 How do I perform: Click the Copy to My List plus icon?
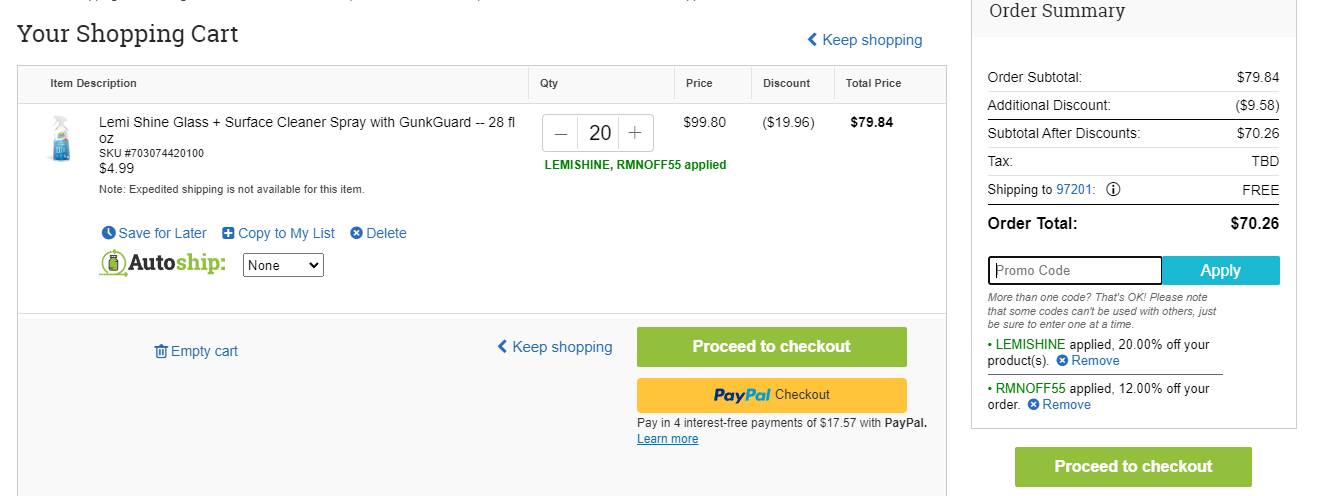pos(228,233)
